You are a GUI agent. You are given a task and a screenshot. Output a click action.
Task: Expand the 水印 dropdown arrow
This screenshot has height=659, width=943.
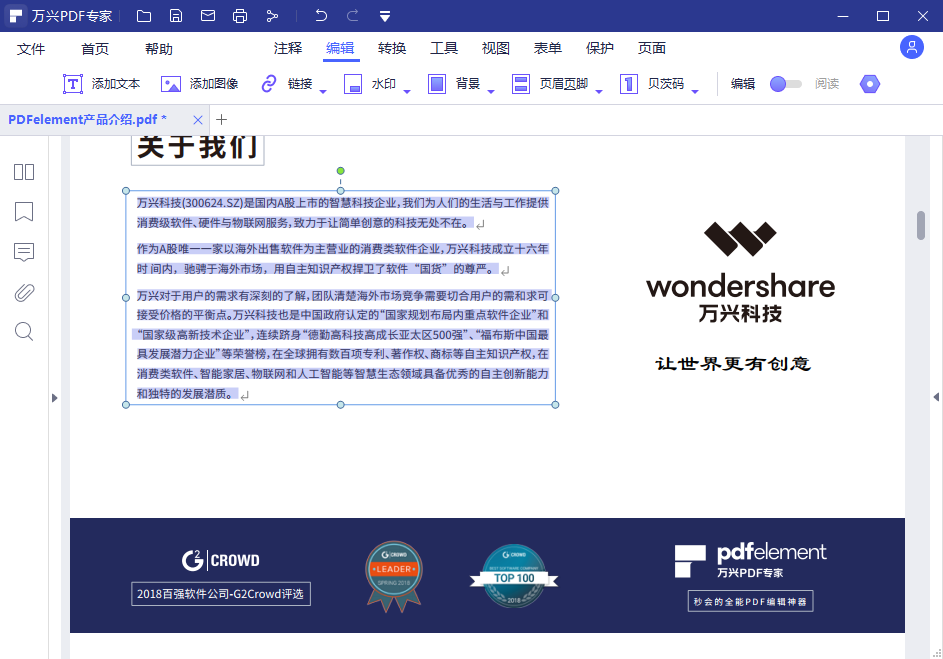[x=407, y=91]
